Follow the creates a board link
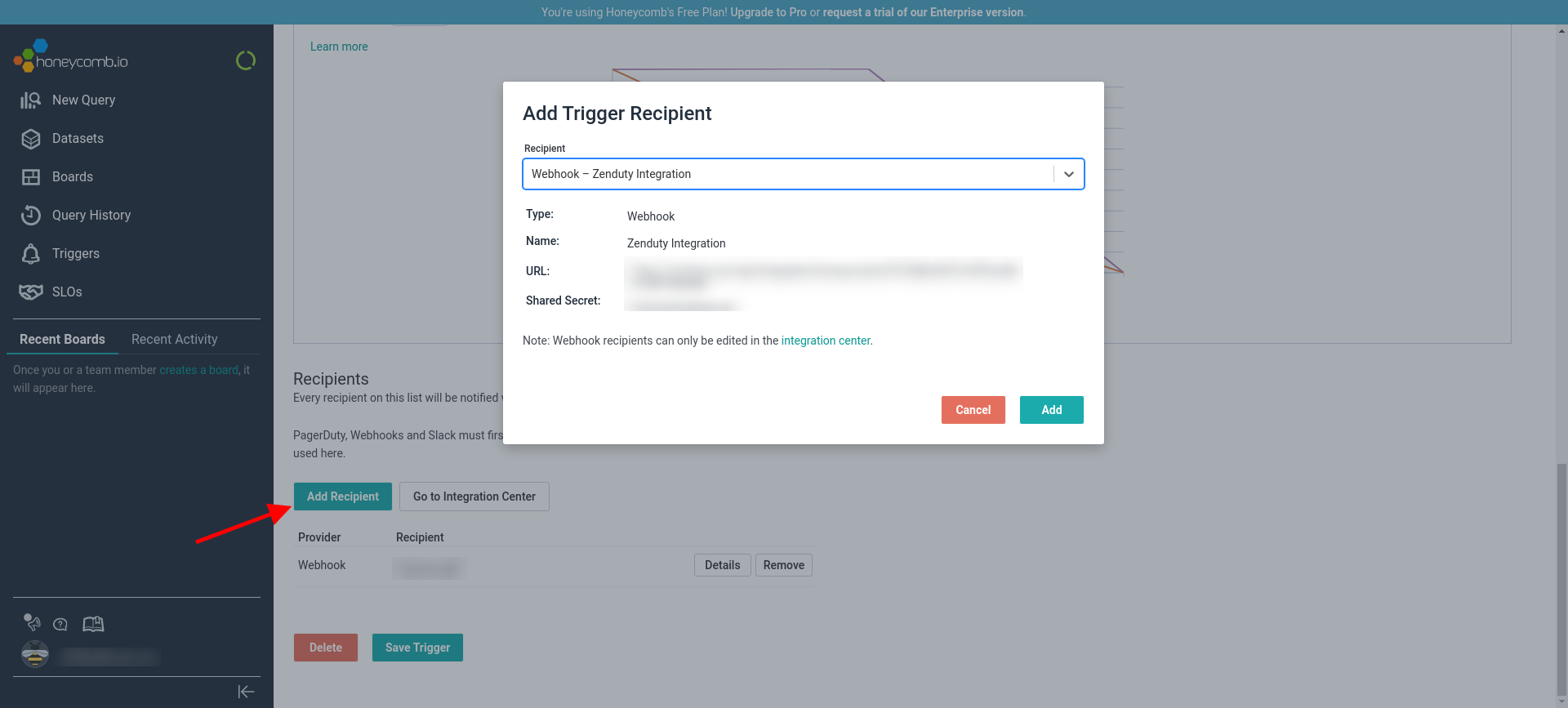 coord(198,370)
